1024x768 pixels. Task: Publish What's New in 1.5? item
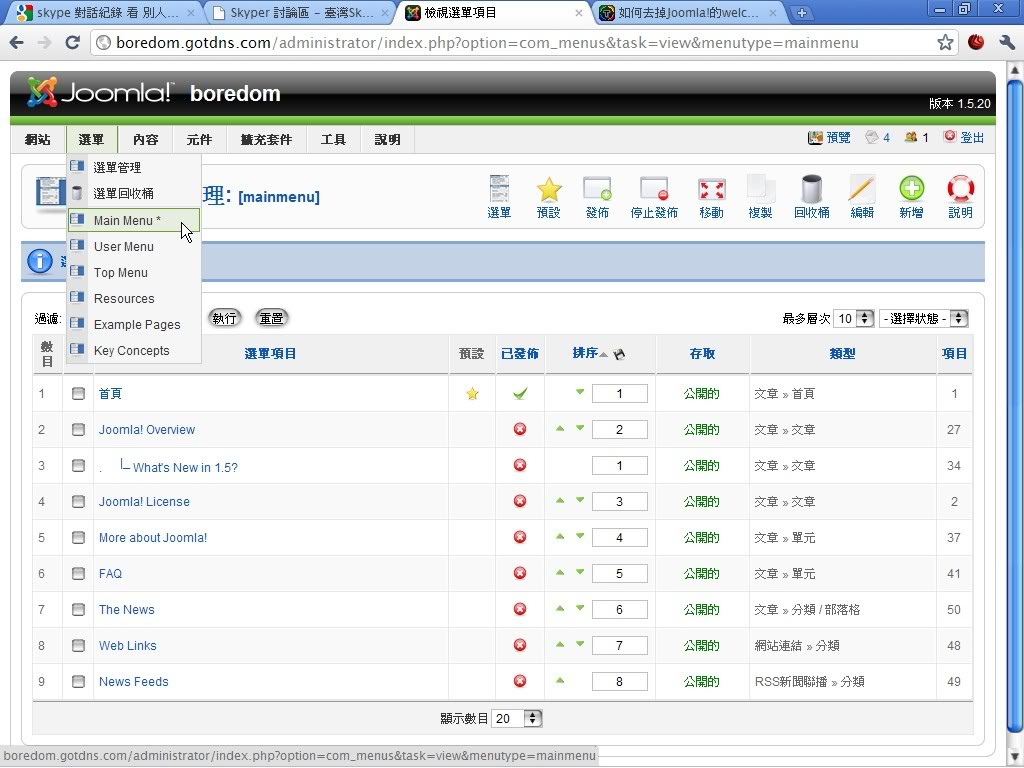pos(520,466)
